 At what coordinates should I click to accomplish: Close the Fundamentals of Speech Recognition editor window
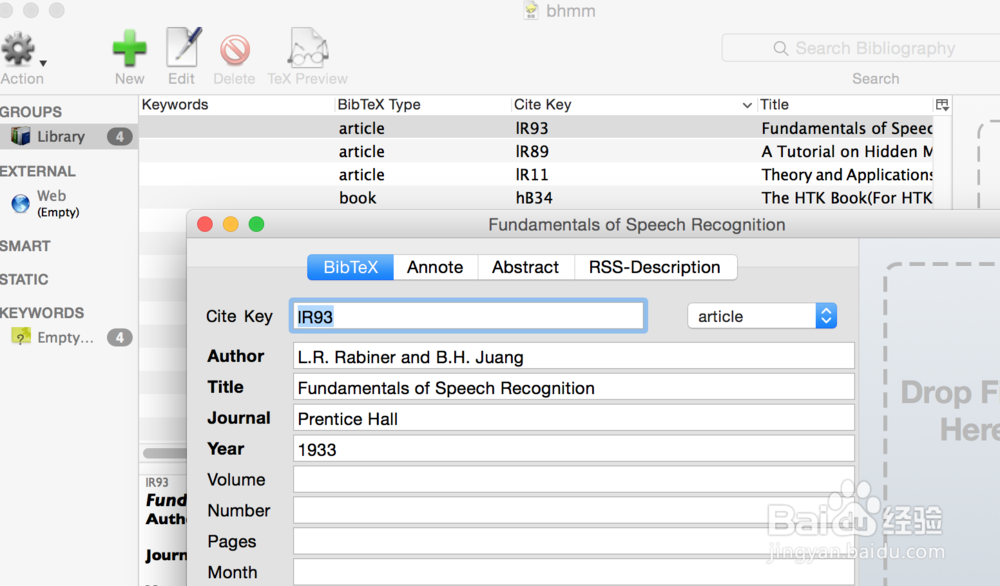(x=205, y=224)
